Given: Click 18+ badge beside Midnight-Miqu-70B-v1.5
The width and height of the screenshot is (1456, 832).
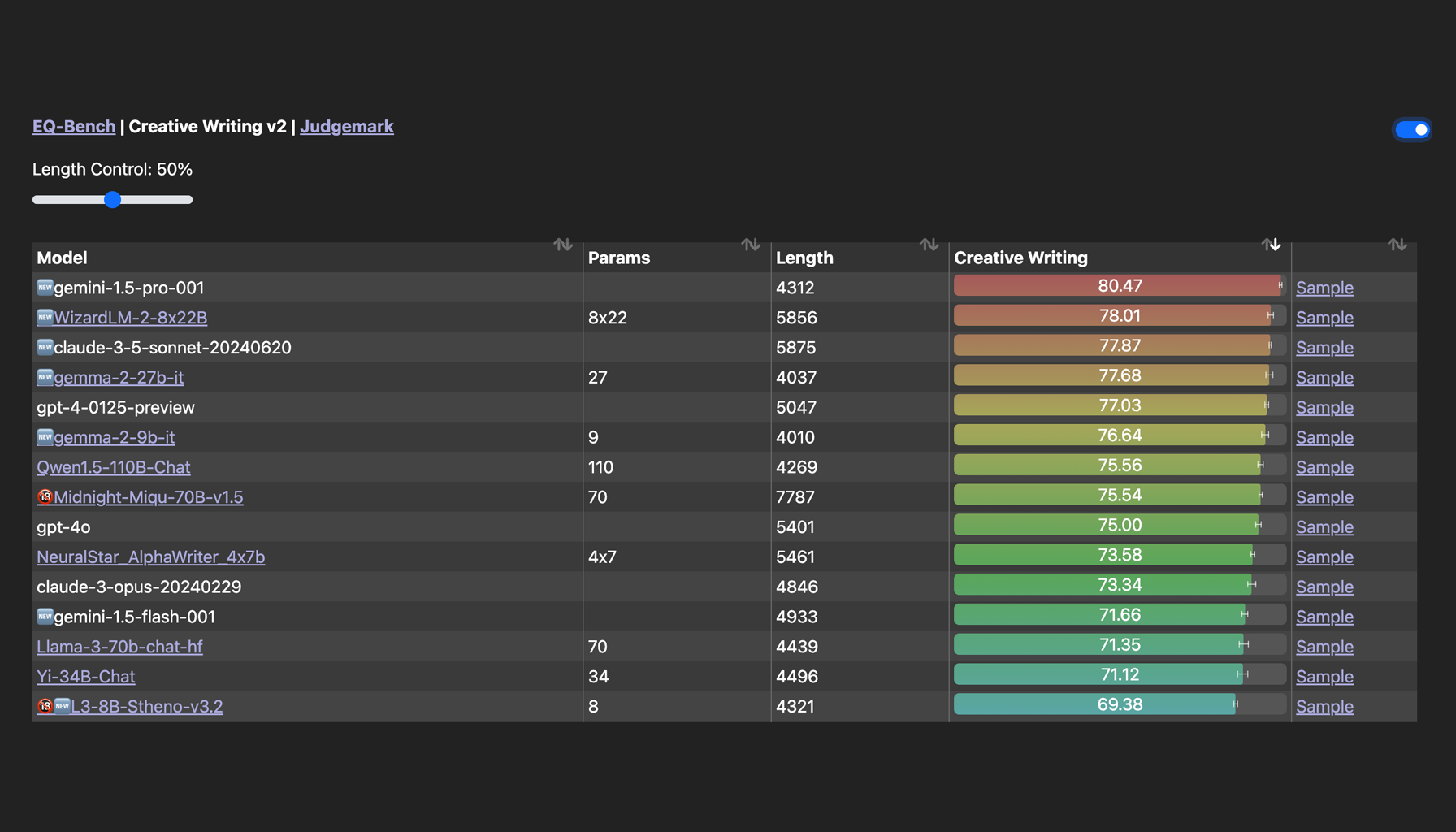Looking at the screenshot, I should click(45, 496).
